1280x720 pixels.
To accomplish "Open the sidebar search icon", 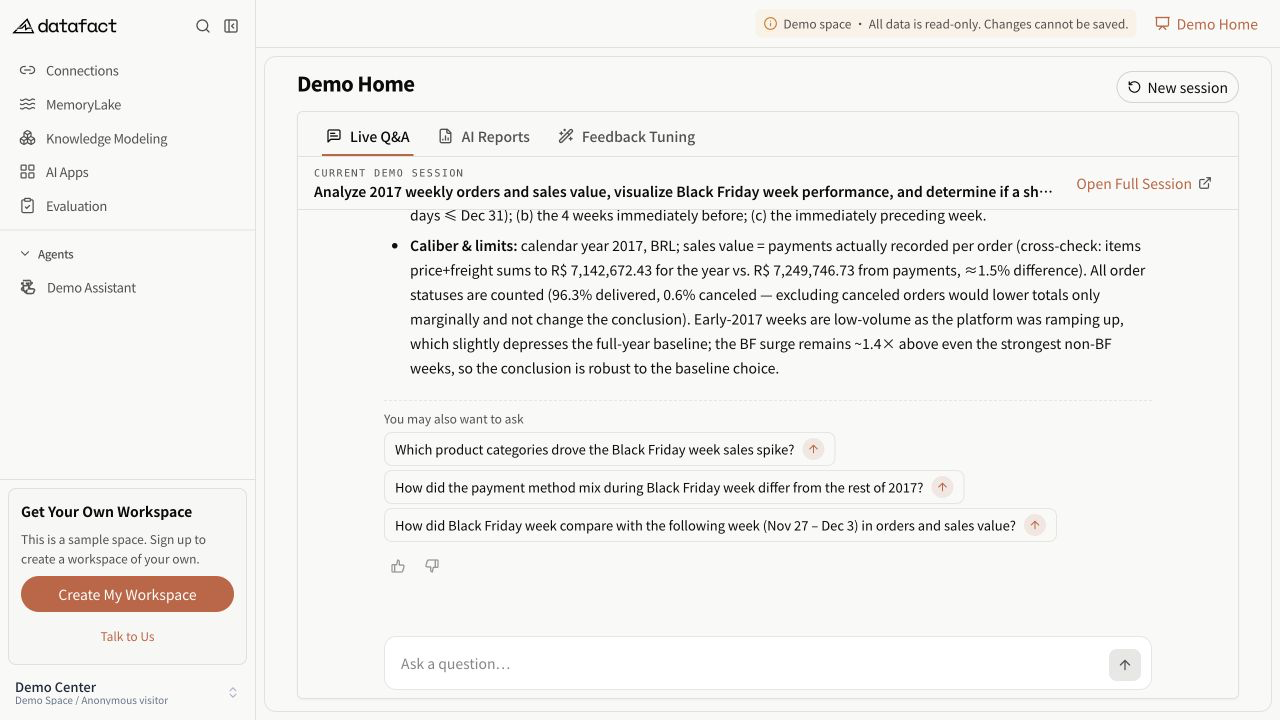I will coord(203,26).
